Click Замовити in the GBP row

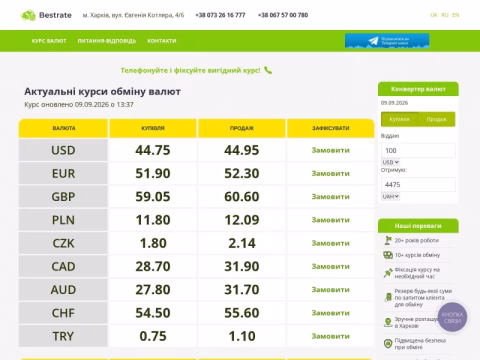(331, 197)
